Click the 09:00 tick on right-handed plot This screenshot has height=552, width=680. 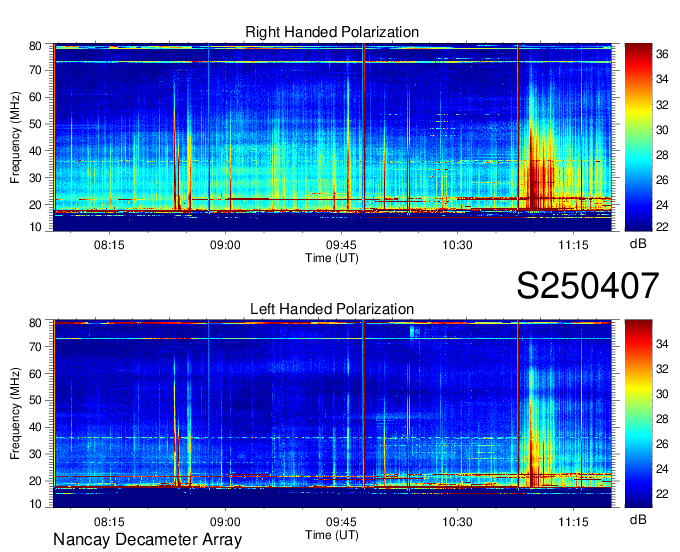tap(225, 245)
